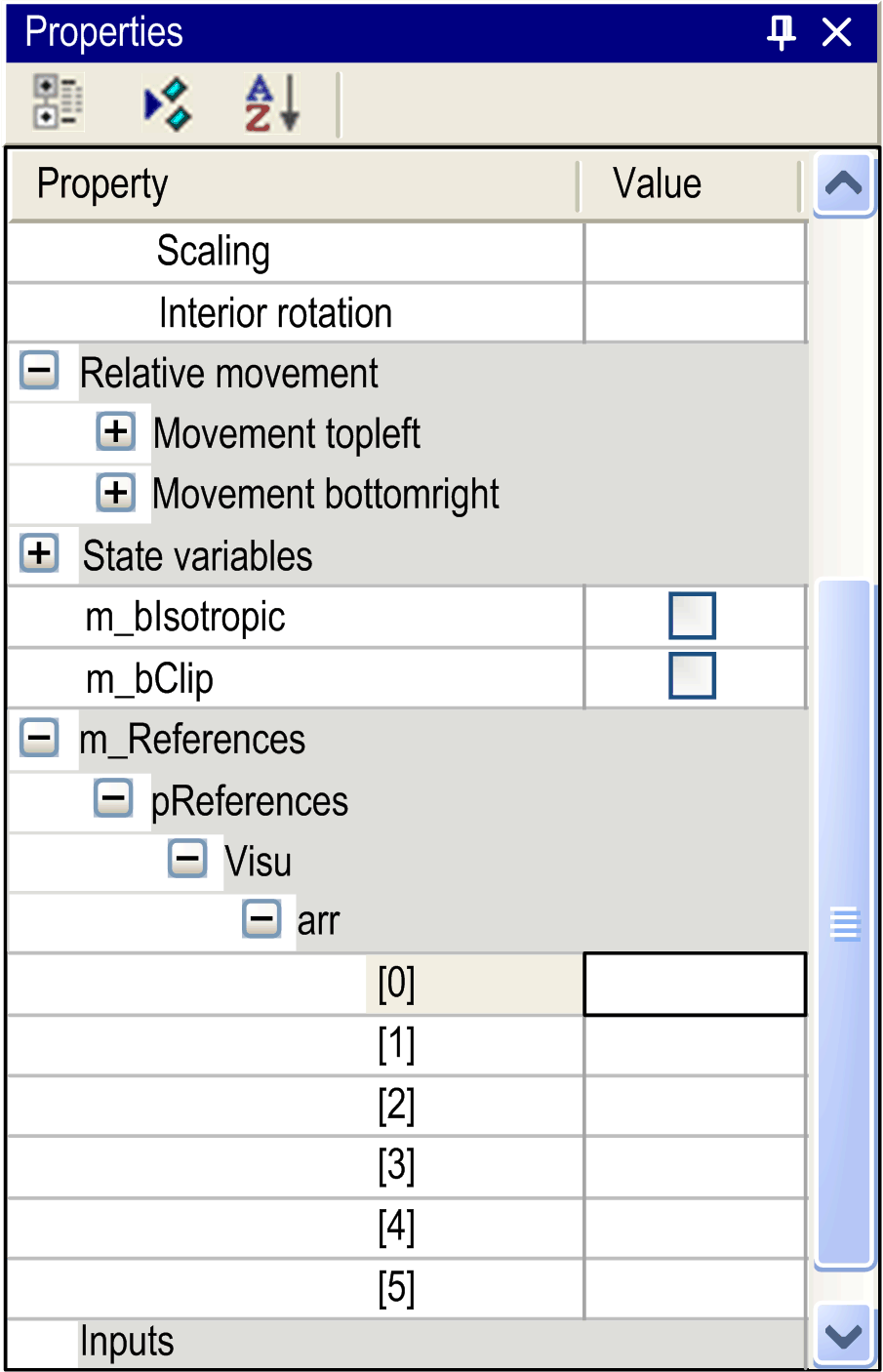Click the sort by type toolbar icon
The image size is (883, 1372).
point(168,103)
